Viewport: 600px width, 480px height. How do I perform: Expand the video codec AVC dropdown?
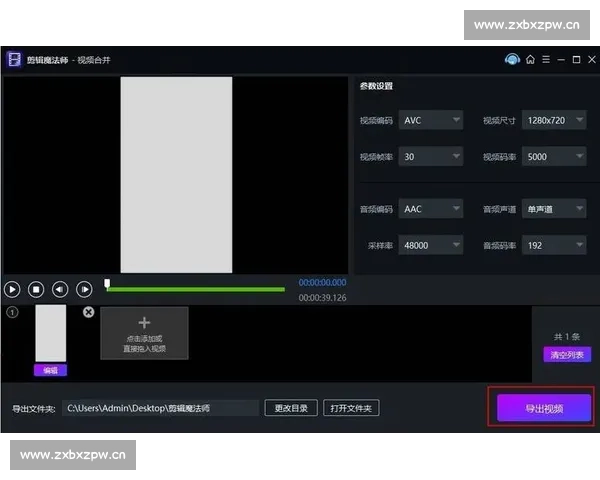pos(431,120)
